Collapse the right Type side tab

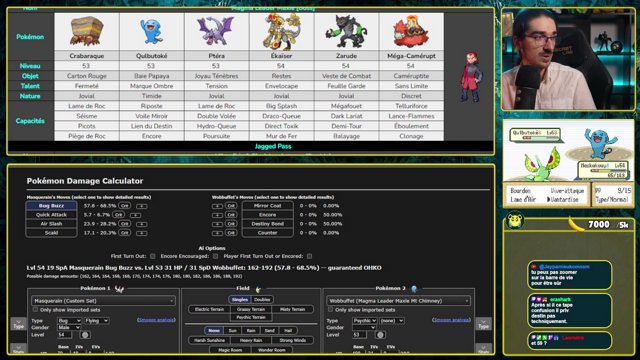pyautogui.click(x=483, y=324)
